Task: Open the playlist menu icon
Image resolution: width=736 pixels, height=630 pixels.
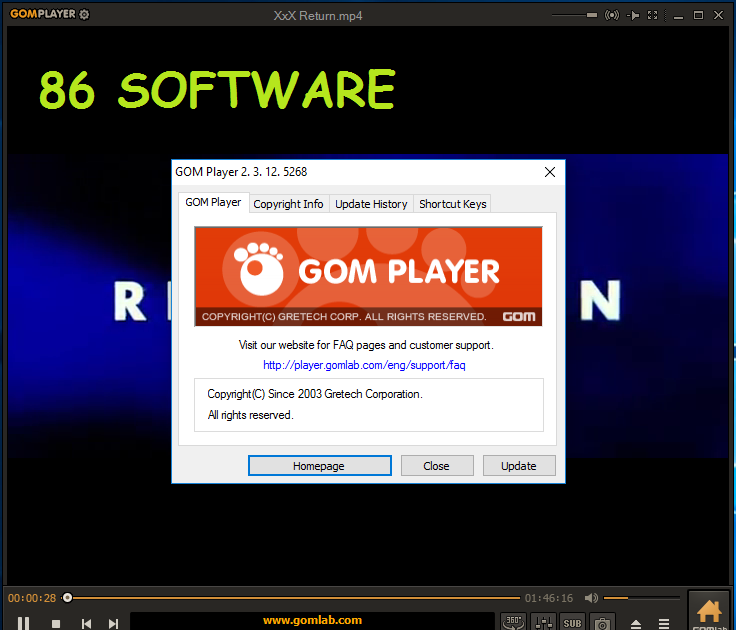Action: point(664,623)
